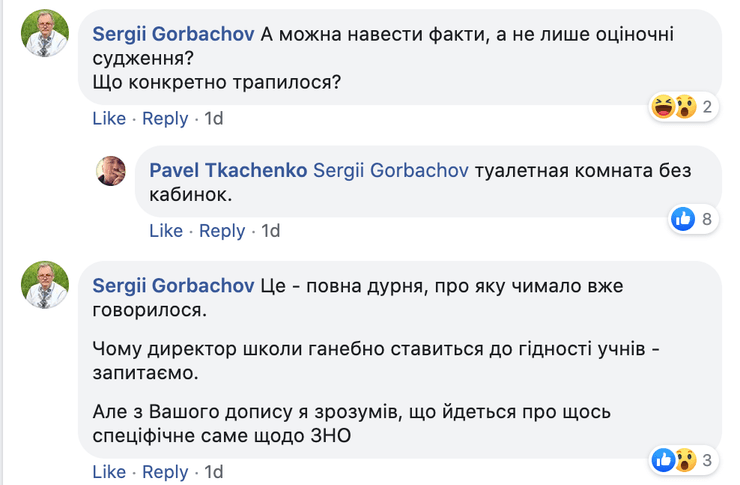The image size is (740, 485).
Task: Open Pavel Tkachenko's profile picture
Action: click(111, 171)
